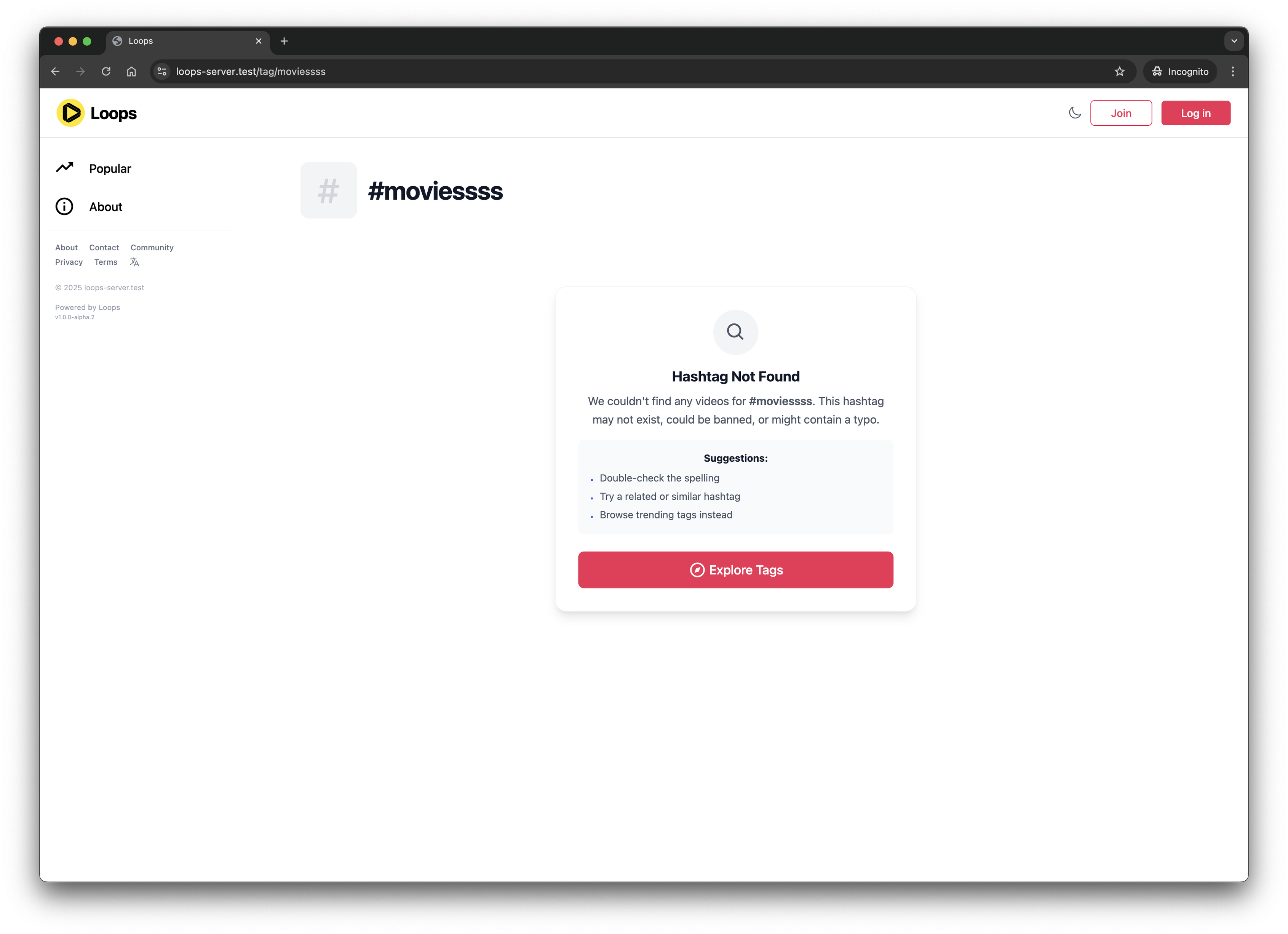The width and height of the screenshot is (1288, 934).
Task: Open the Privacy footer link
Action: pyautogui.click(x=69, y=262)
